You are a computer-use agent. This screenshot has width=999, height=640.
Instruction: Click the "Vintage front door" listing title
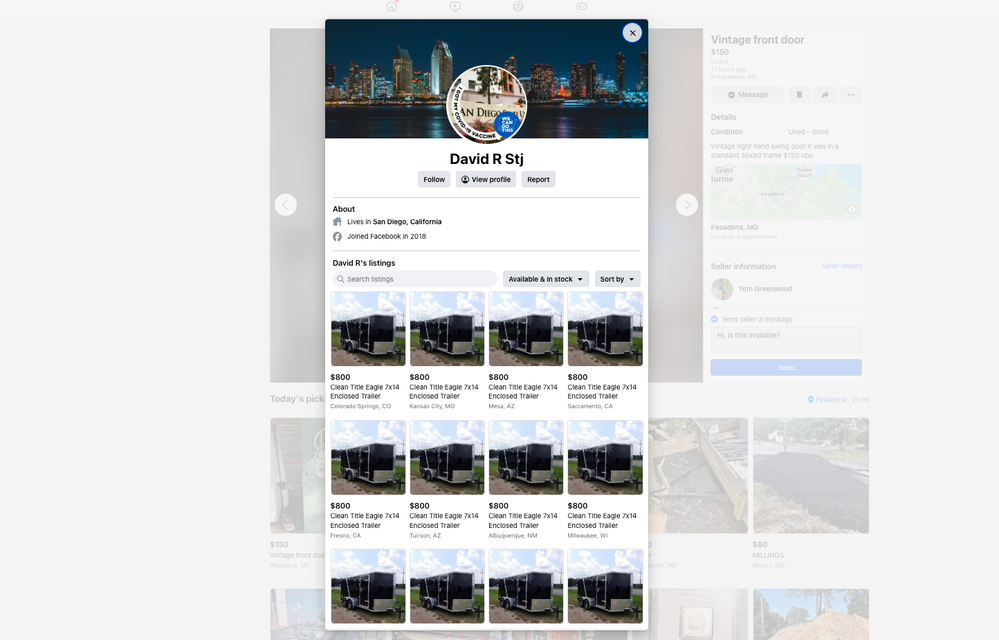click(758, 39)
